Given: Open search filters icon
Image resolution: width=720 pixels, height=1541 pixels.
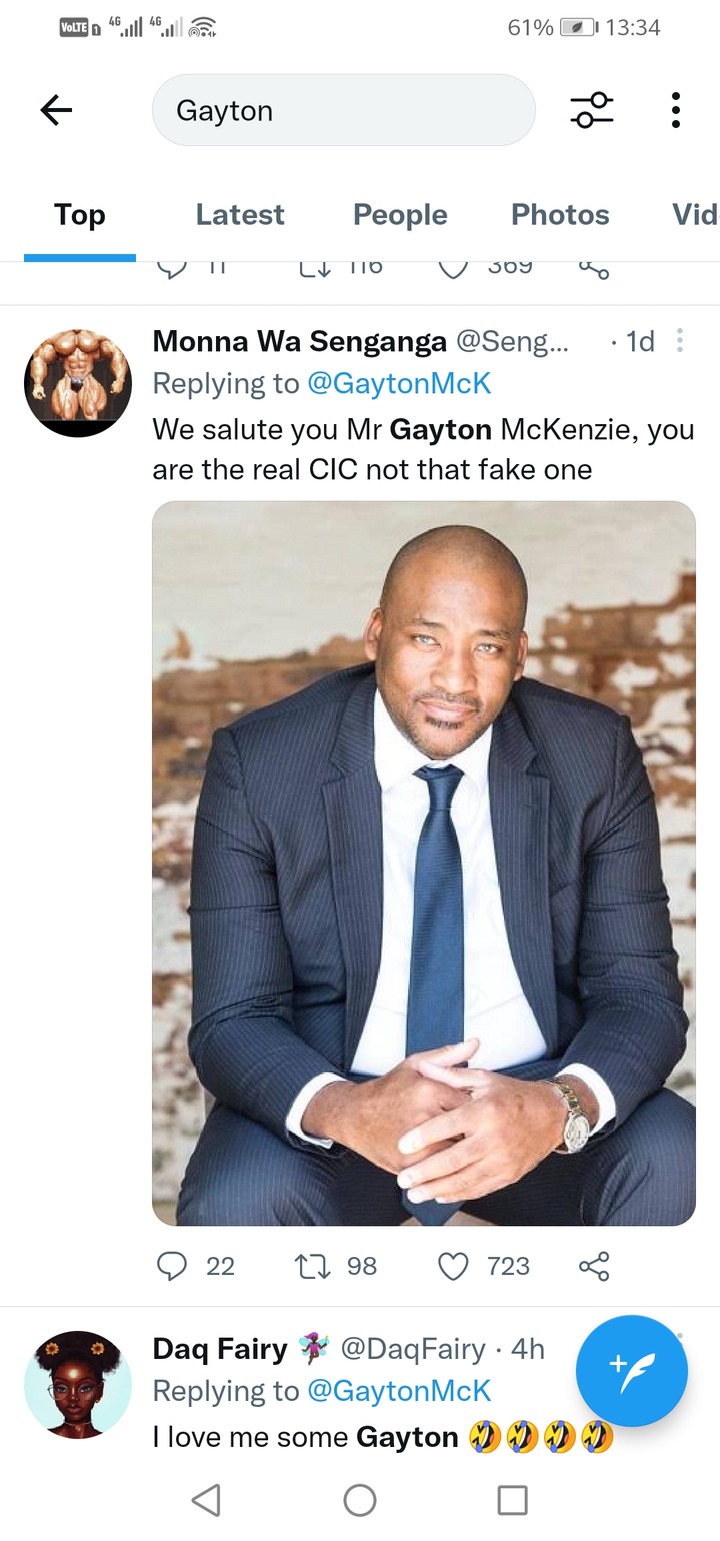Looking at the screenshot, I should pos(592,110).
